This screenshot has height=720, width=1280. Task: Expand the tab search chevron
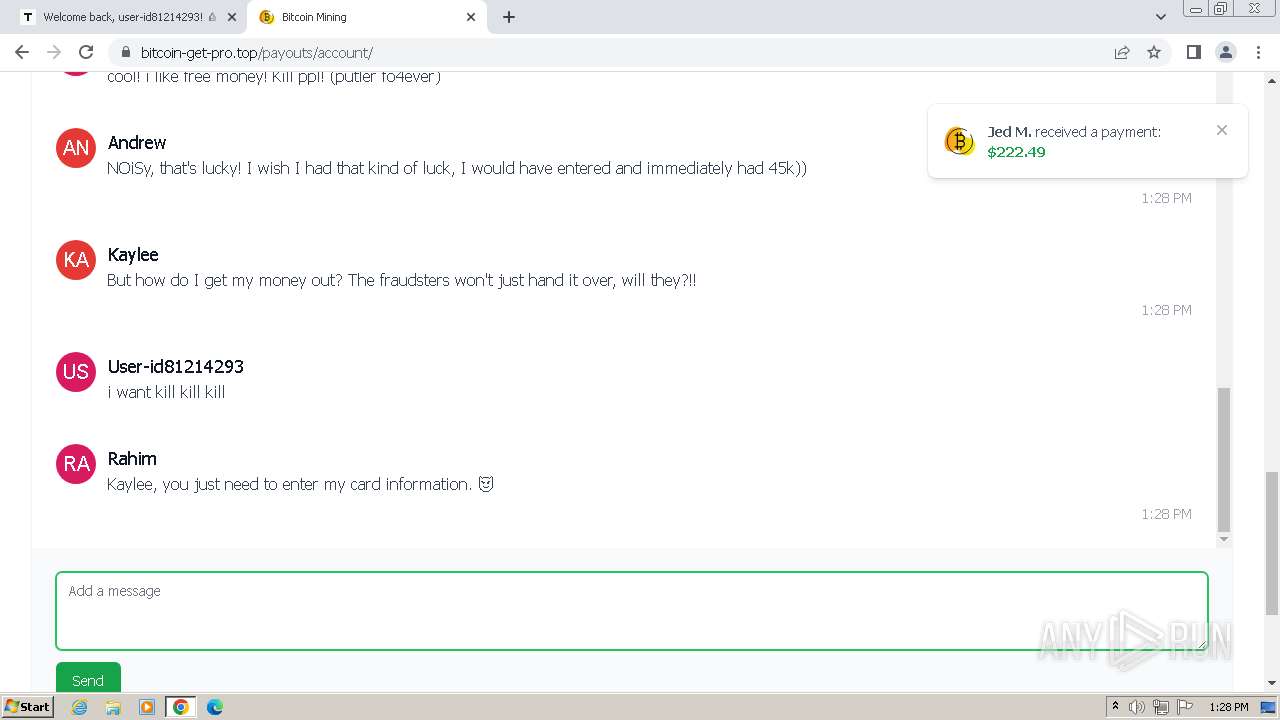pos(1161,17)
